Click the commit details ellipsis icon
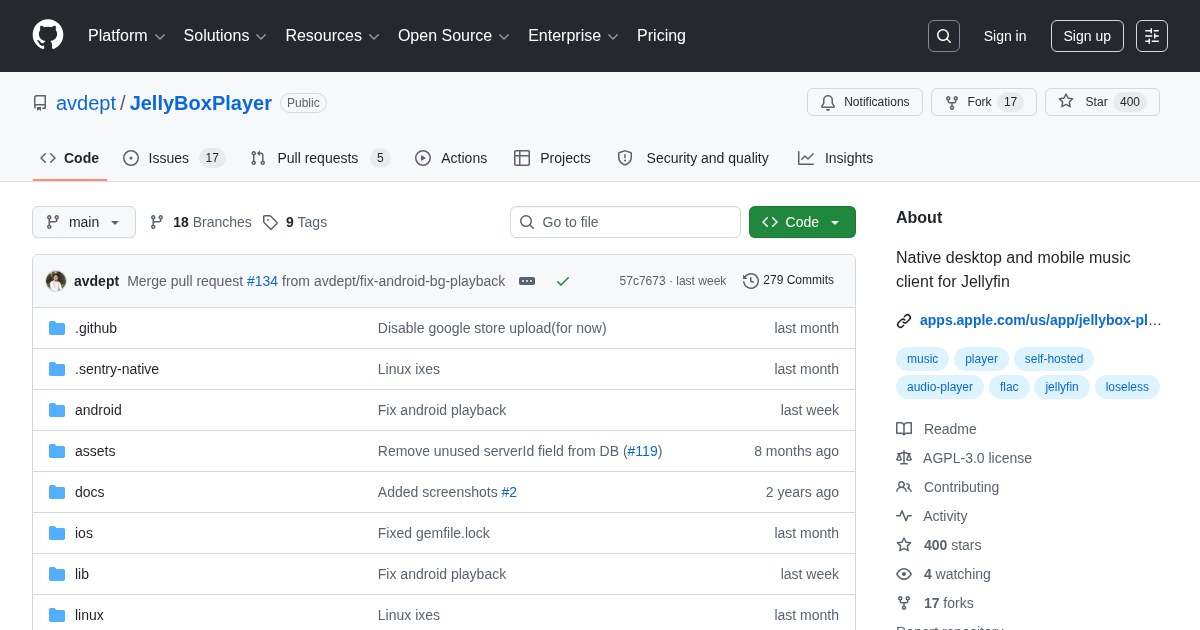The image size is (1200, 630). pyautogui.click(x=527, y=281)
